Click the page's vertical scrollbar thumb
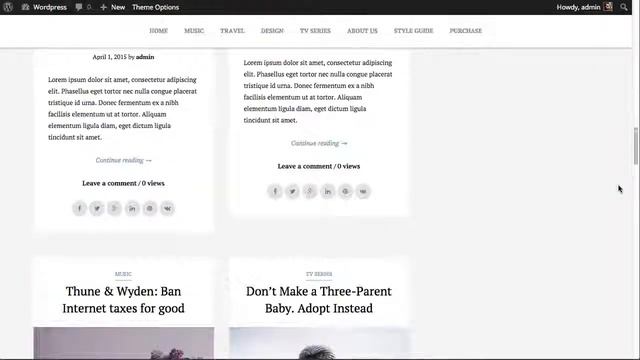Screen dimensions: 640x360 pyautogui.click(x=636, y=146)
